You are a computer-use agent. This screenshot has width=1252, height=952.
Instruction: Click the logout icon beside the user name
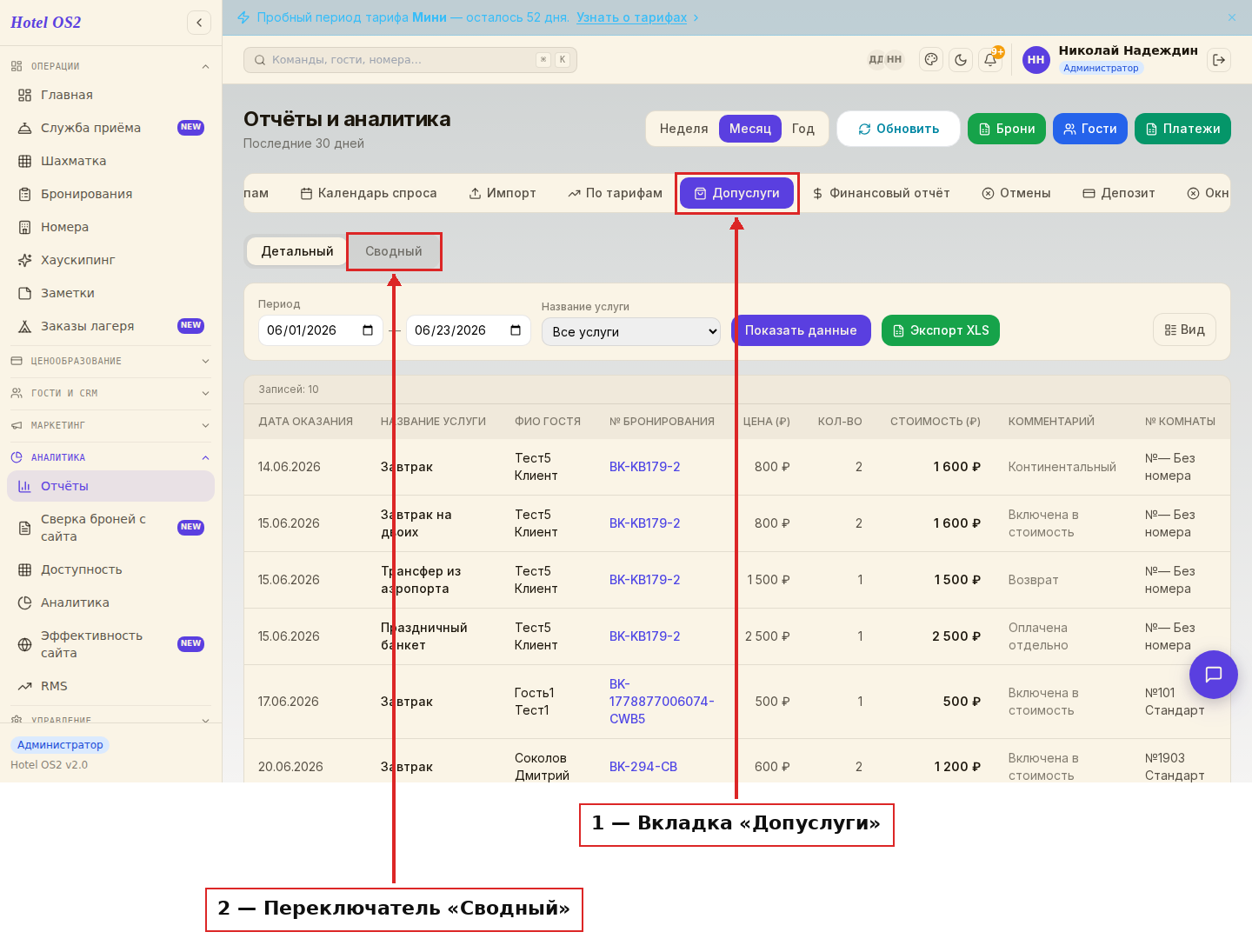[x=1219, y=60]
